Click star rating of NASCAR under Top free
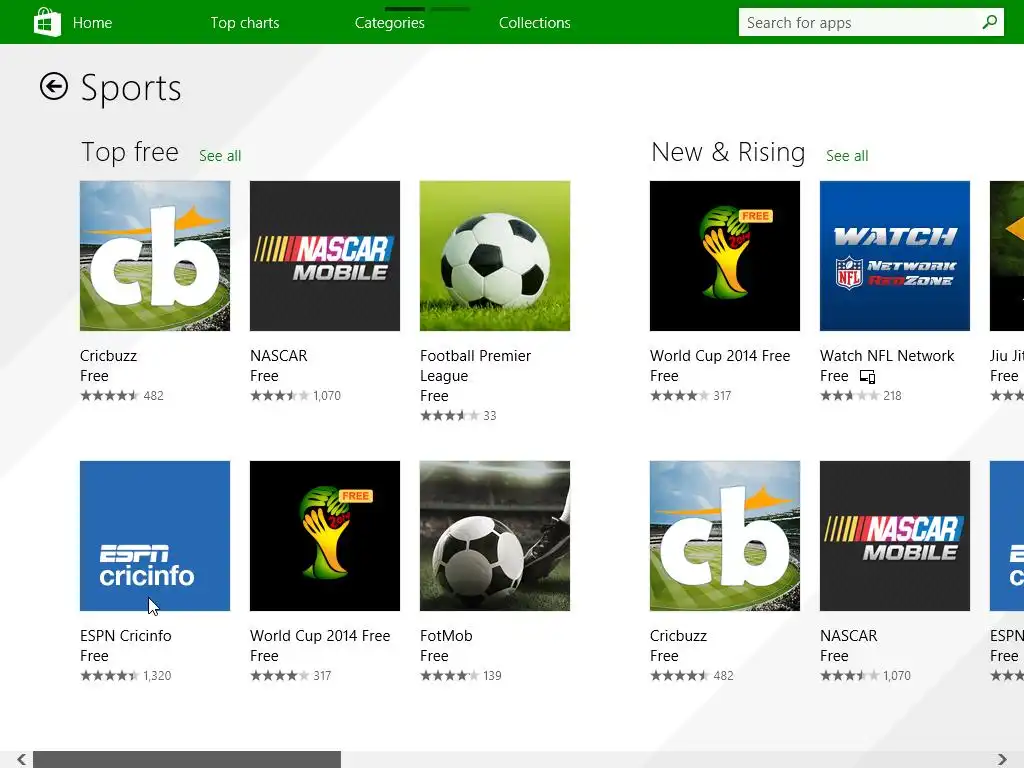Screen dimensions: 1024x768 (279, 396)
